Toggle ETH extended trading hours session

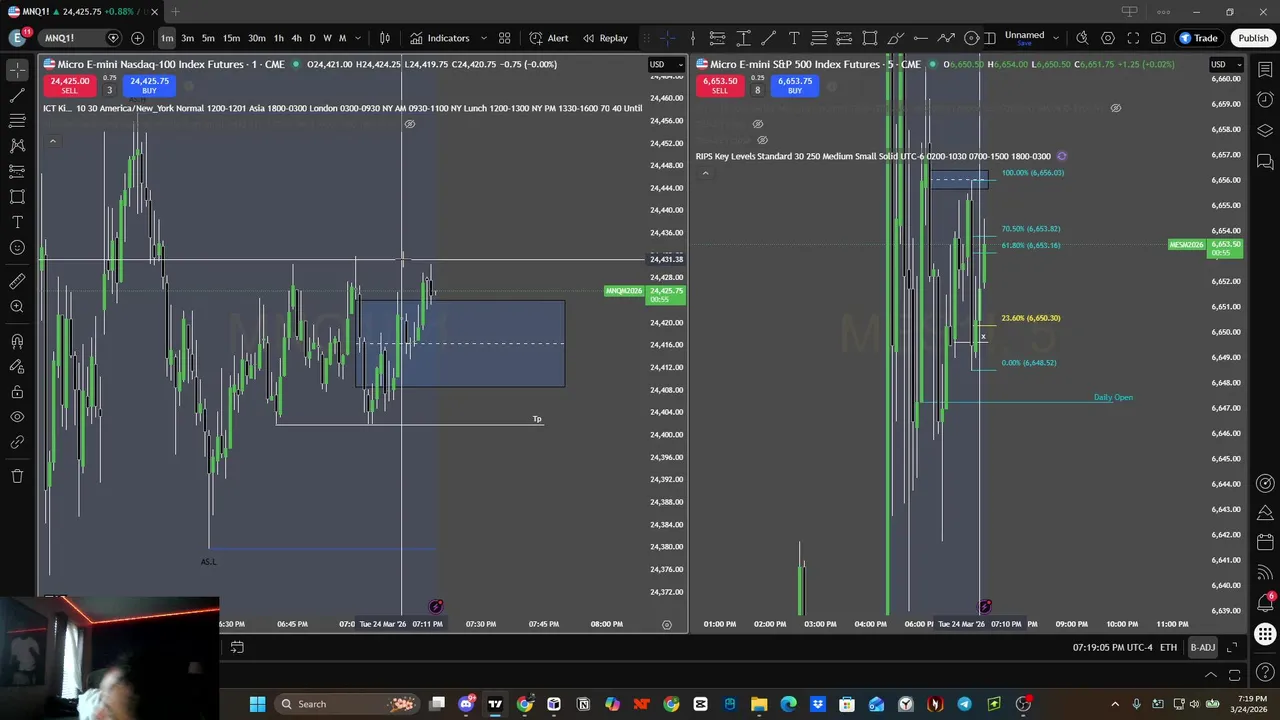[1168, 648]
